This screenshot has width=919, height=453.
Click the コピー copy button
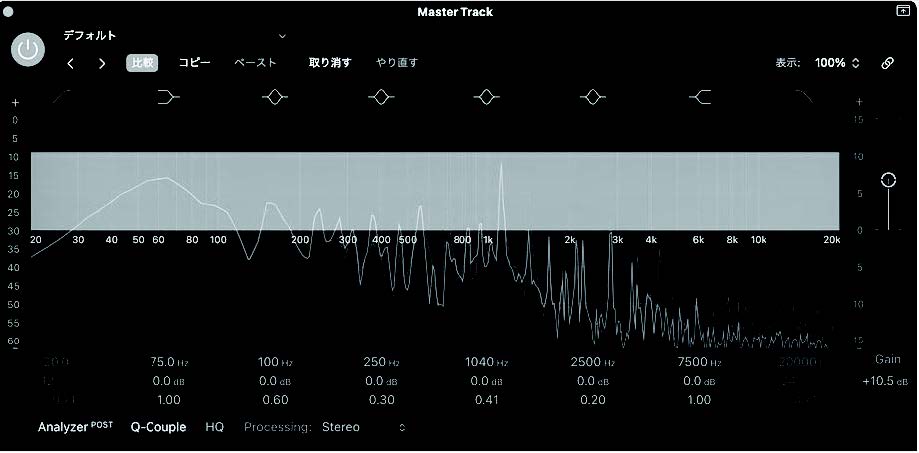click(195, 62)
